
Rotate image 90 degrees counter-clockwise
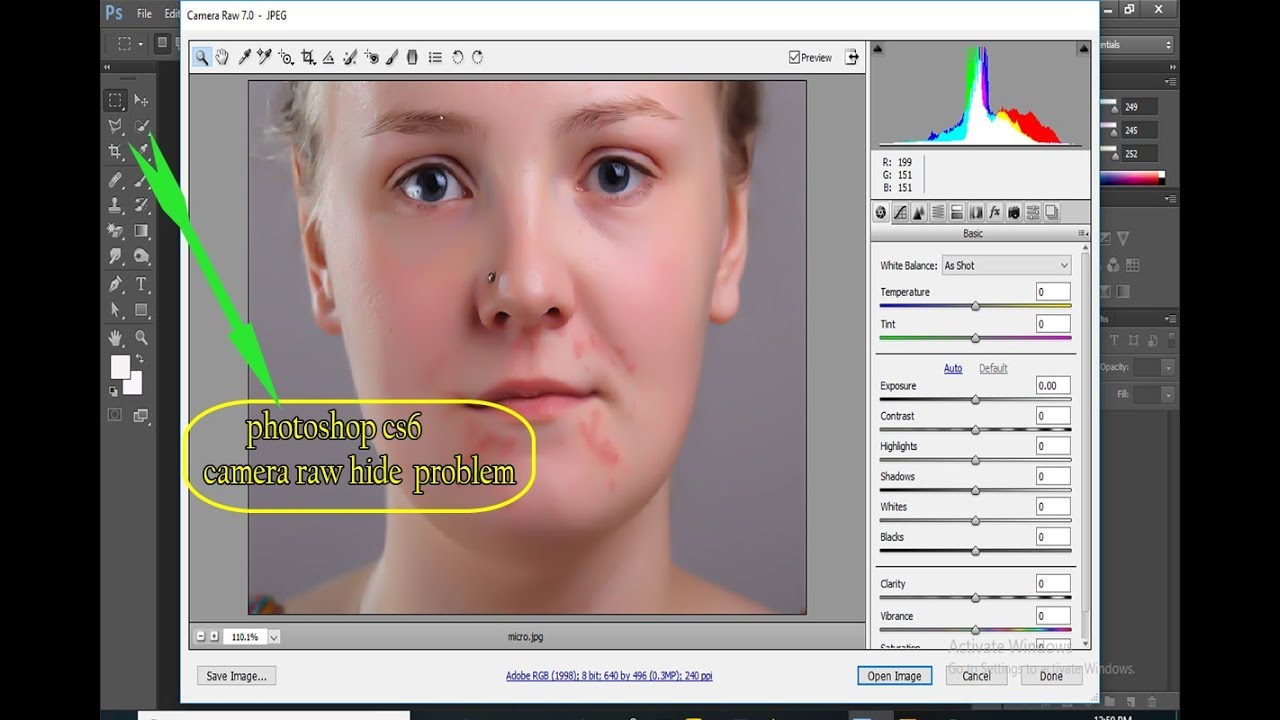click(x=457, y=58)
